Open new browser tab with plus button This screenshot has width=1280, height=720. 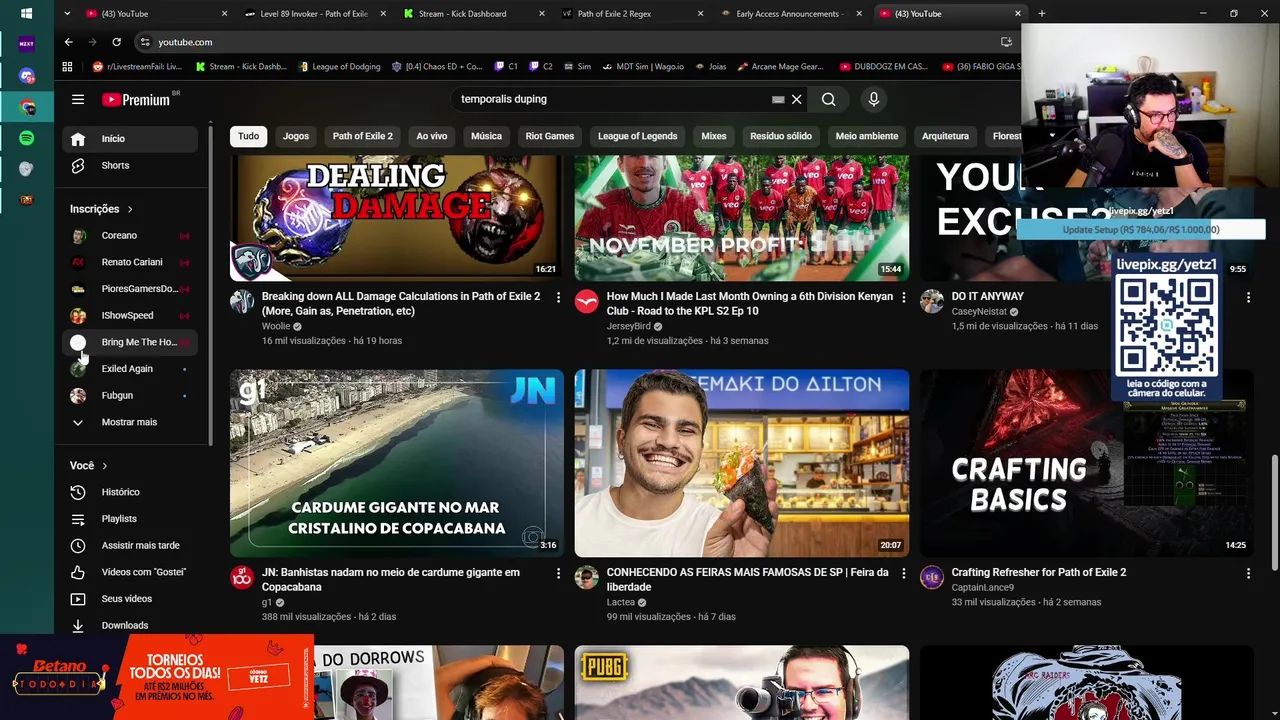(1041, 14)
